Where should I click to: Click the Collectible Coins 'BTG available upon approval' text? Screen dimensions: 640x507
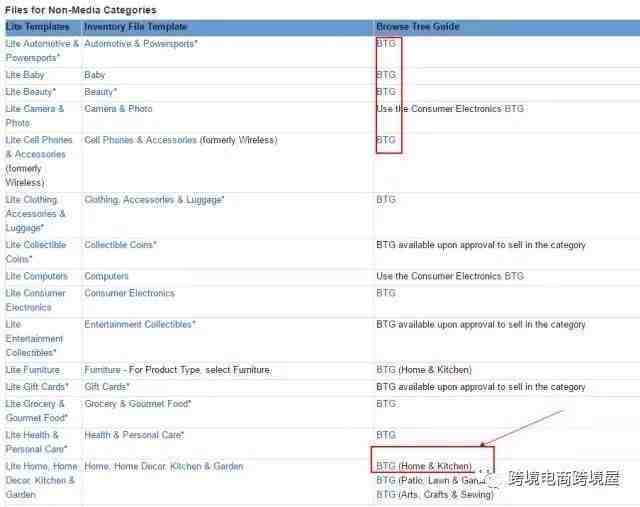pyautogui.click(x=481, y=245)
